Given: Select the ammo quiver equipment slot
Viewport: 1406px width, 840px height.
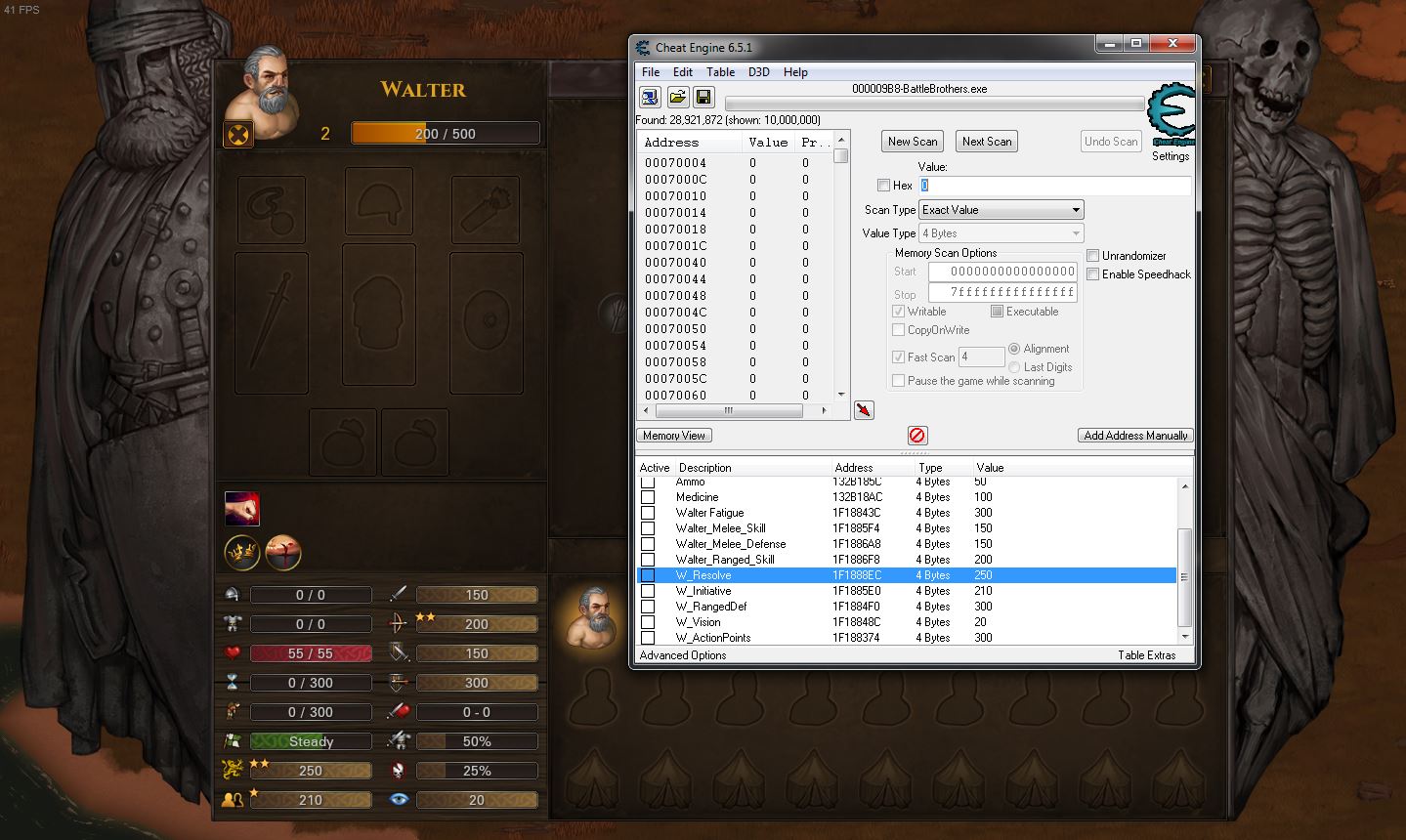Looking at the screenshot, I should pos(486,208).
